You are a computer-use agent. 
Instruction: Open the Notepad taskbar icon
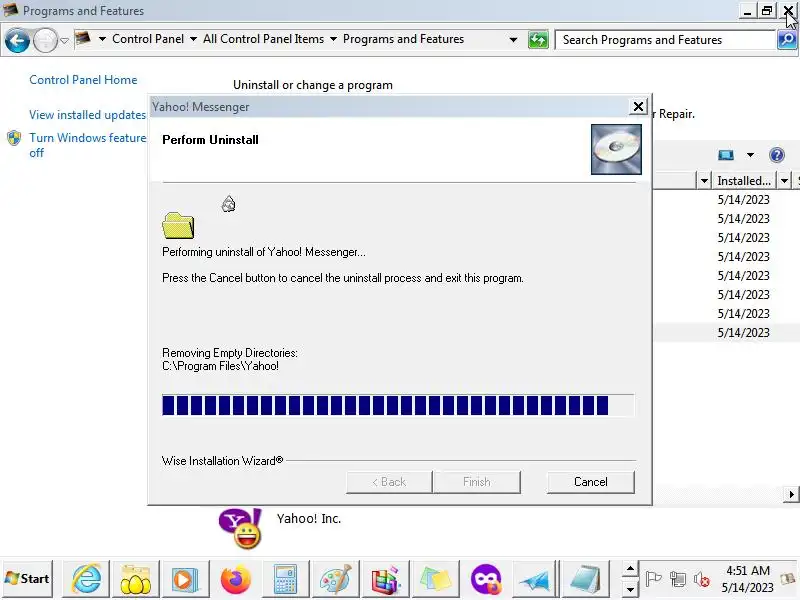pyautogui.click(x=585, y=580)
